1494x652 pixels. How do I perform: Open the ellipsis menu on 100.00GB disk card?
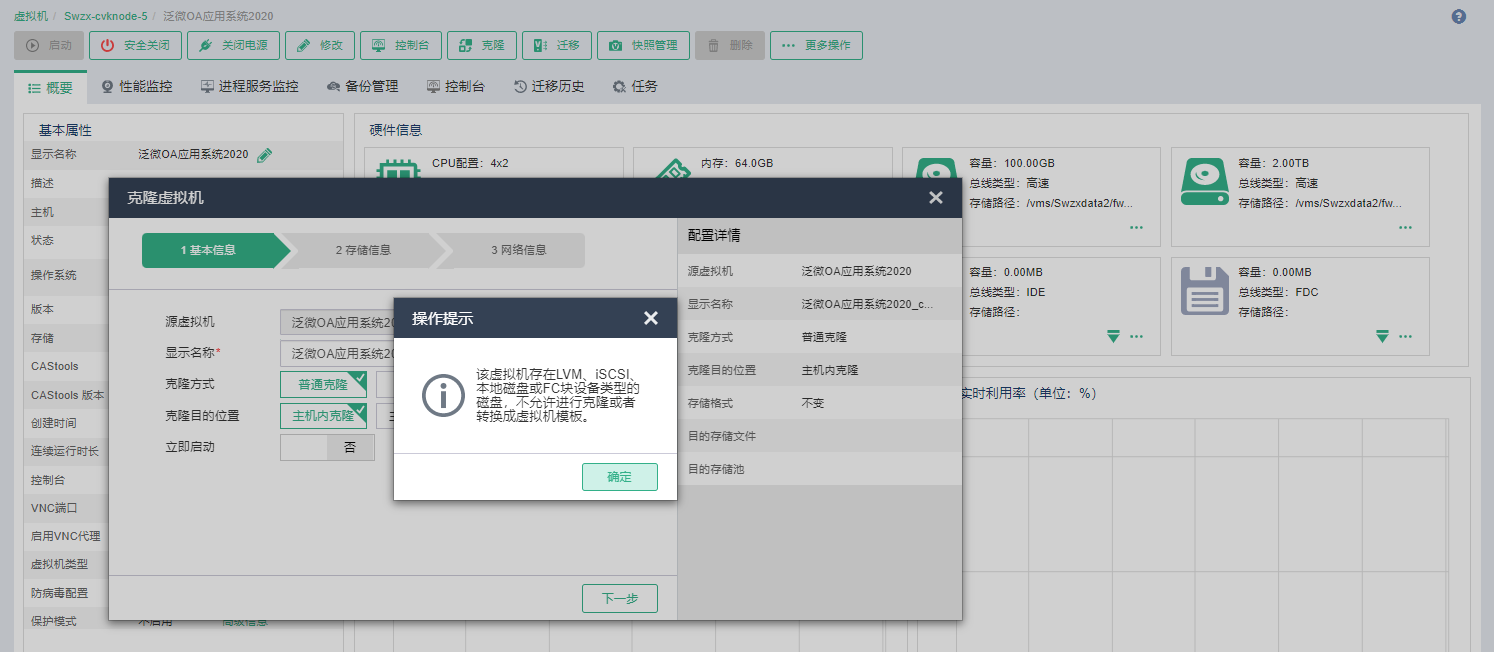click(x=1136, y=228)
